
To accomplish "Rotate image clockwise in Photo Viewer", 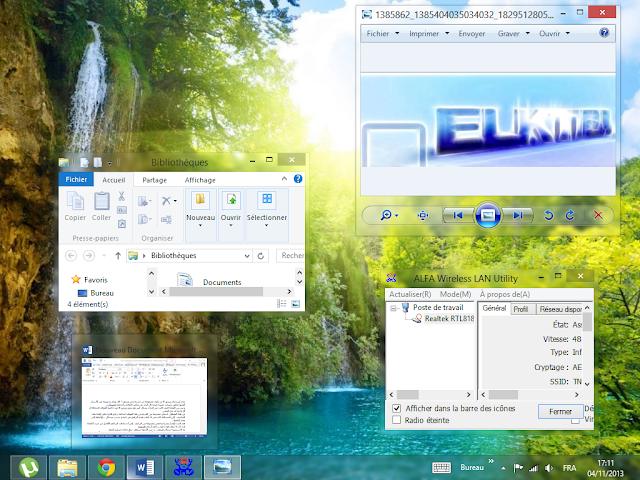I will coord(570,215).
